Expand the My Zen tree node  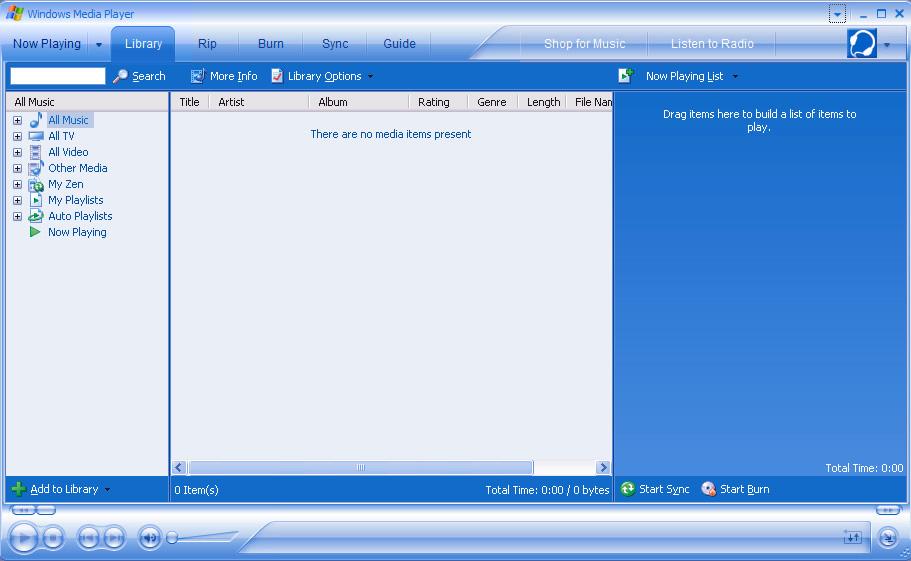[17, 184]
